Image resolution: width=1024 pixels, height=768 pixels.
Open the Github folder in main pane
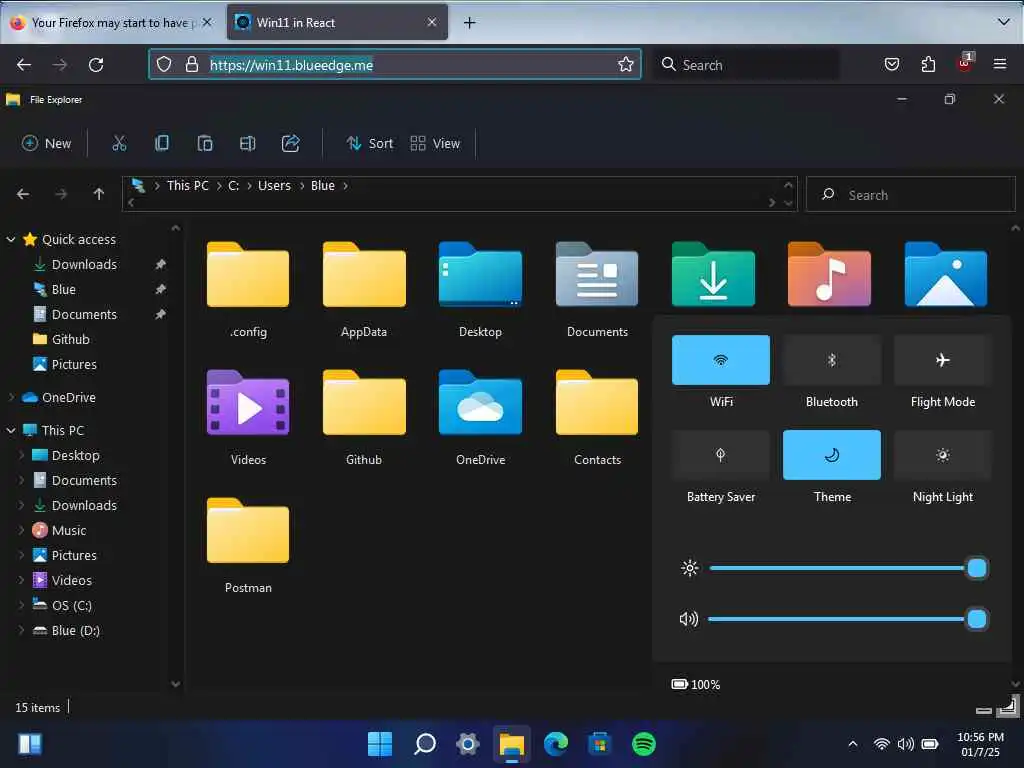[x=364, y=402]
